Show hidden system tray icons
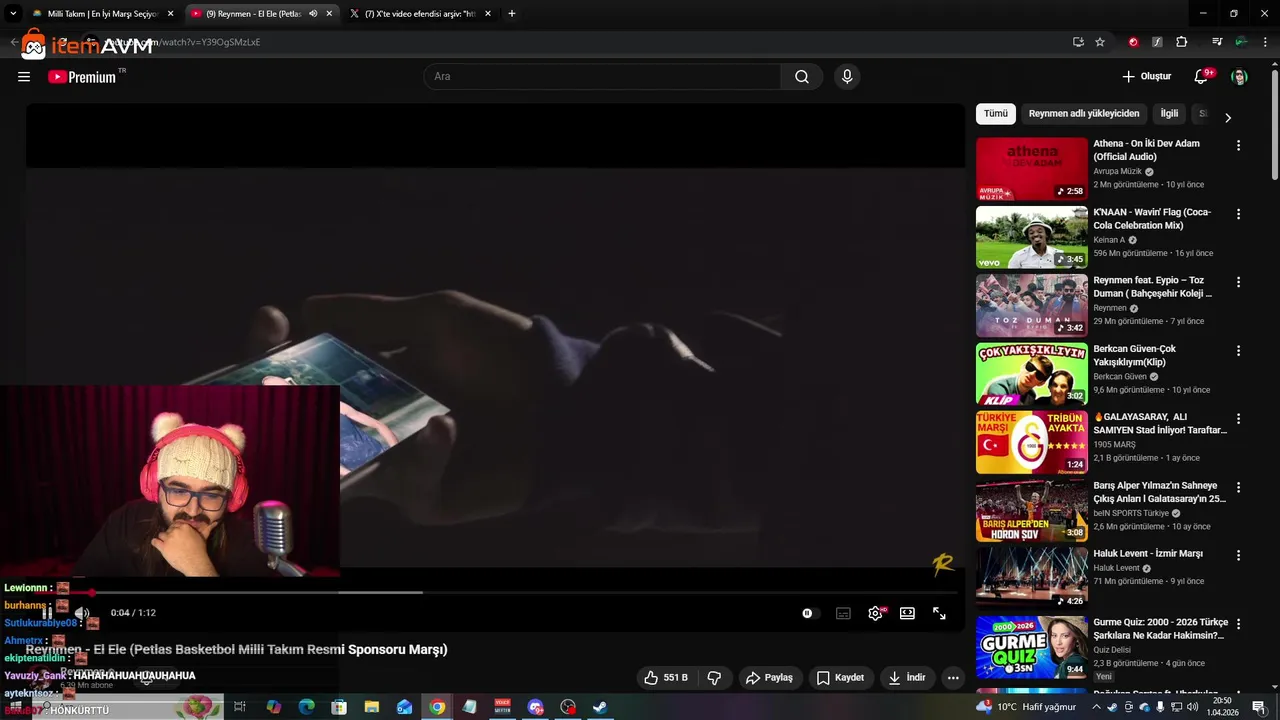Image resolution: width=1280 pixels, height=720 pixels. [x=1096, y=707]
